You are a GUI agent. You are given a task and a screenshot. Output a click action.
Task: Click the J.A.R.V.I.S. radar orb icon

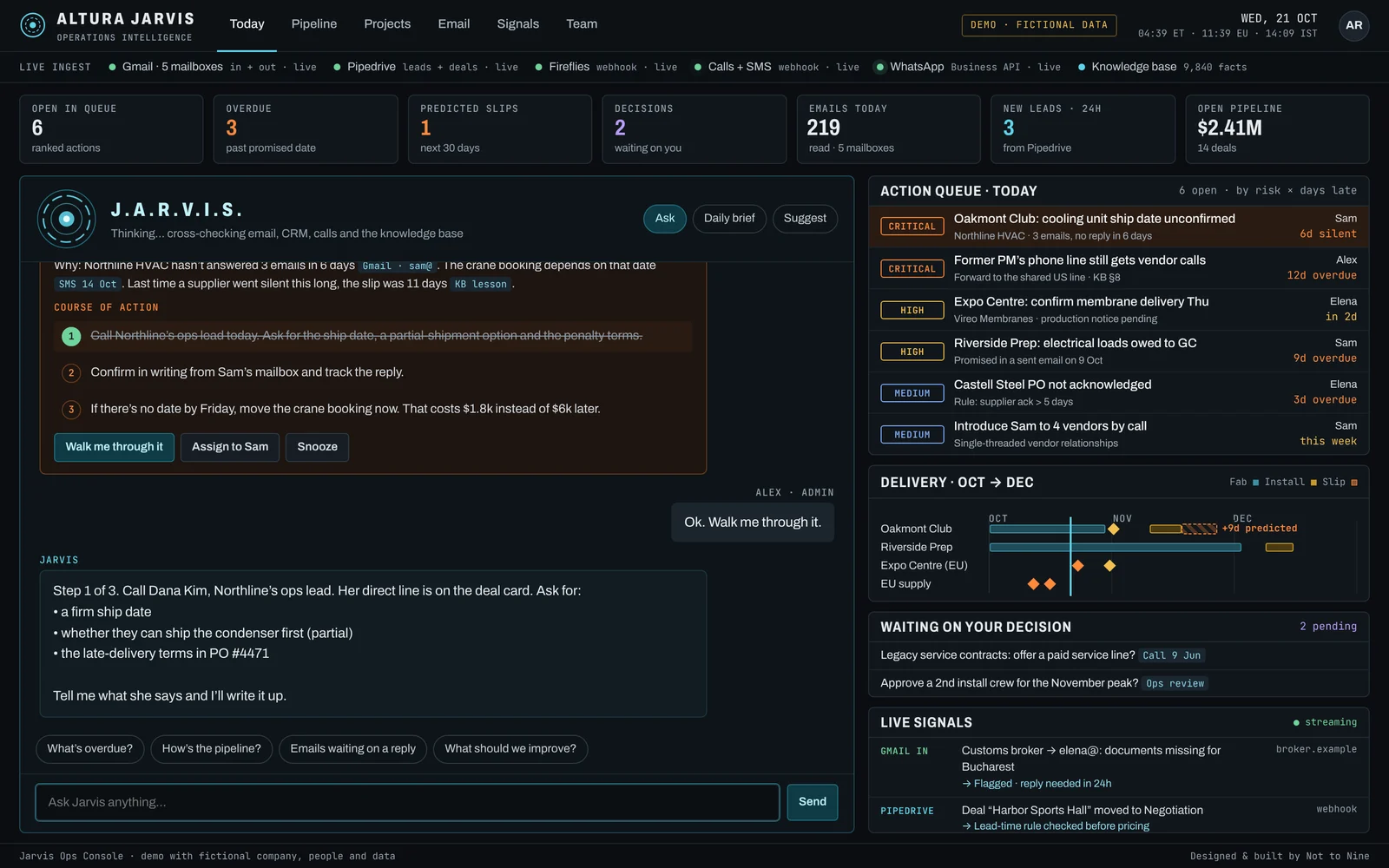pyautogui.click(x=67, y=219)
